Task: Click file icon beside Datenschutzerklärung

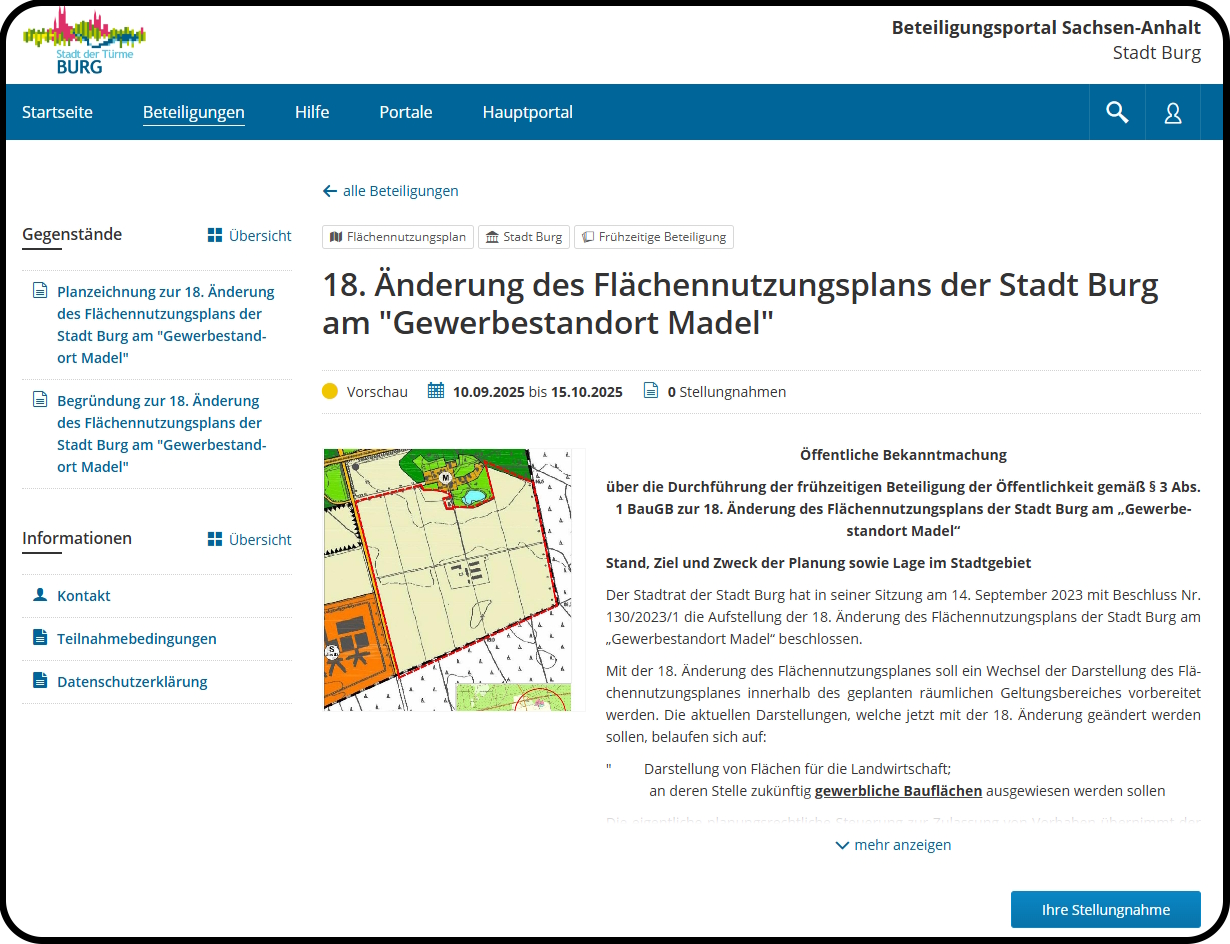Action: [40, 681]
